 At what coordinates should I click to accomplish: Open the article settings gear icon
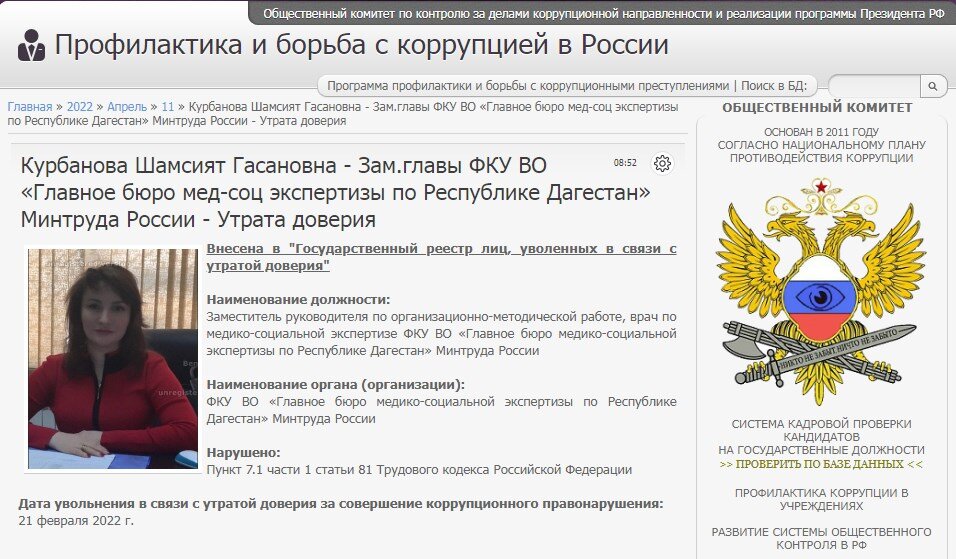(x=663, y=163)
